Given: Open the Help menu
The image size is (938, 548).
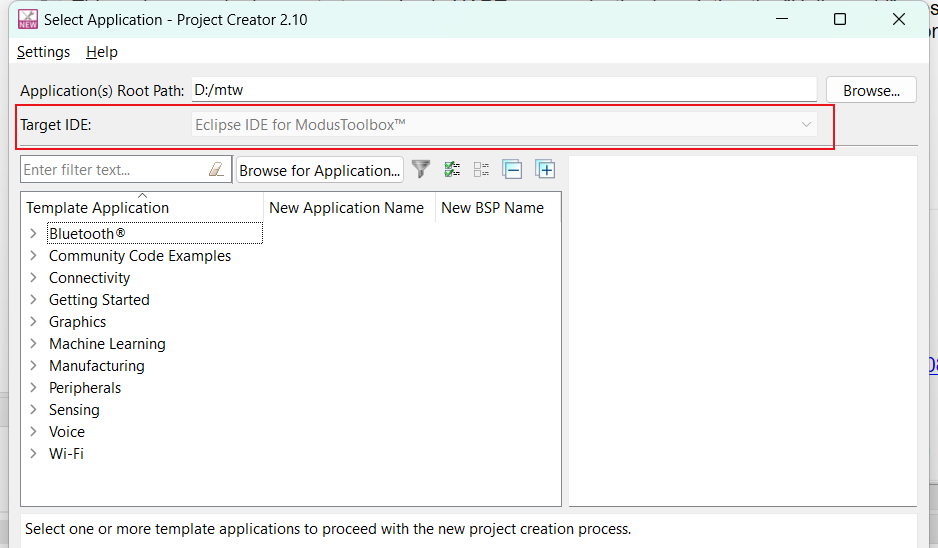Looking at the screenshot, I should click(102, 52).
